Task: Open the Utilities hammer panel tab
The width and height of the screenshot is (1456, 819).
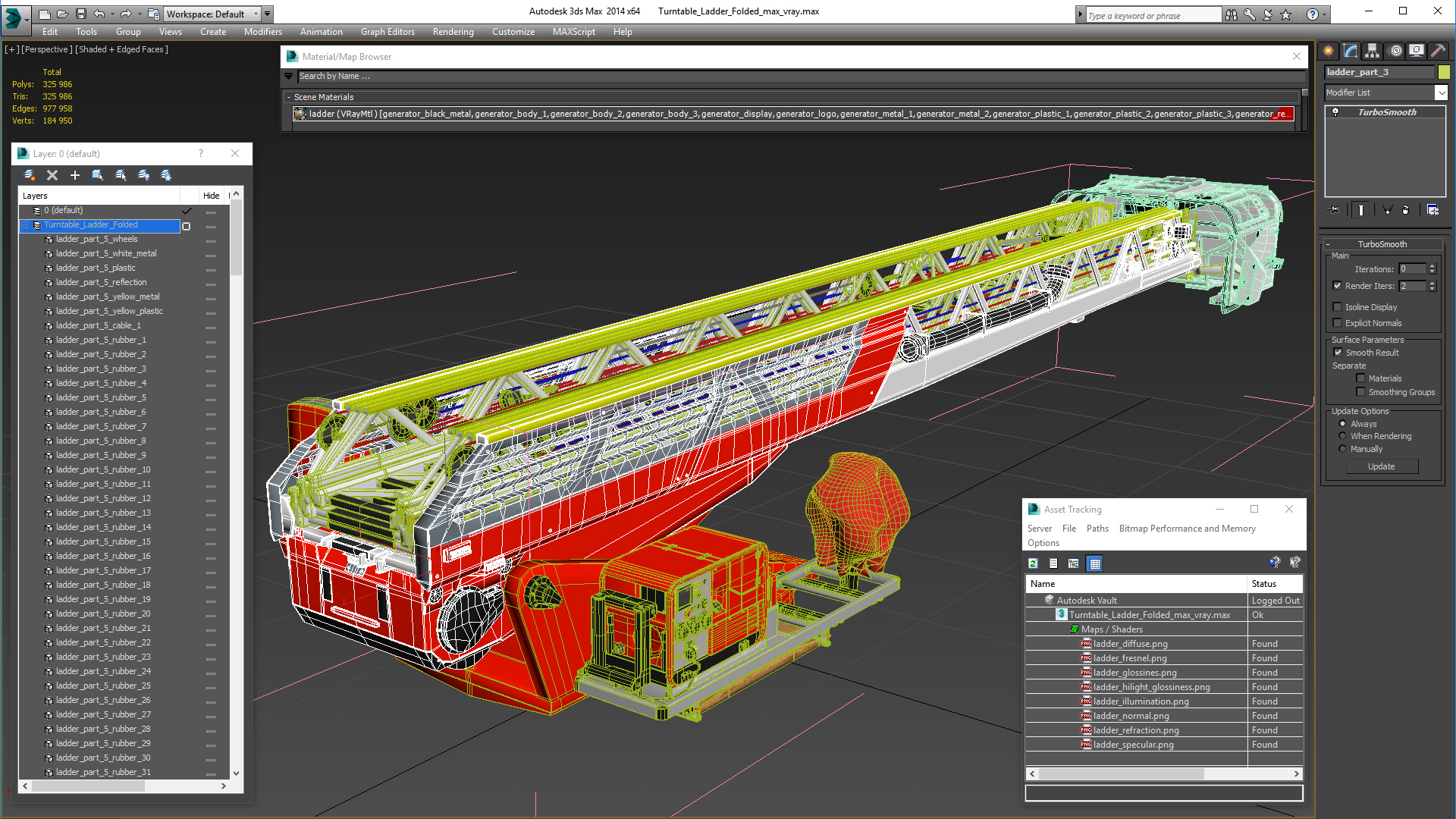Action: pyautogui.click(x=1438, y=51)
